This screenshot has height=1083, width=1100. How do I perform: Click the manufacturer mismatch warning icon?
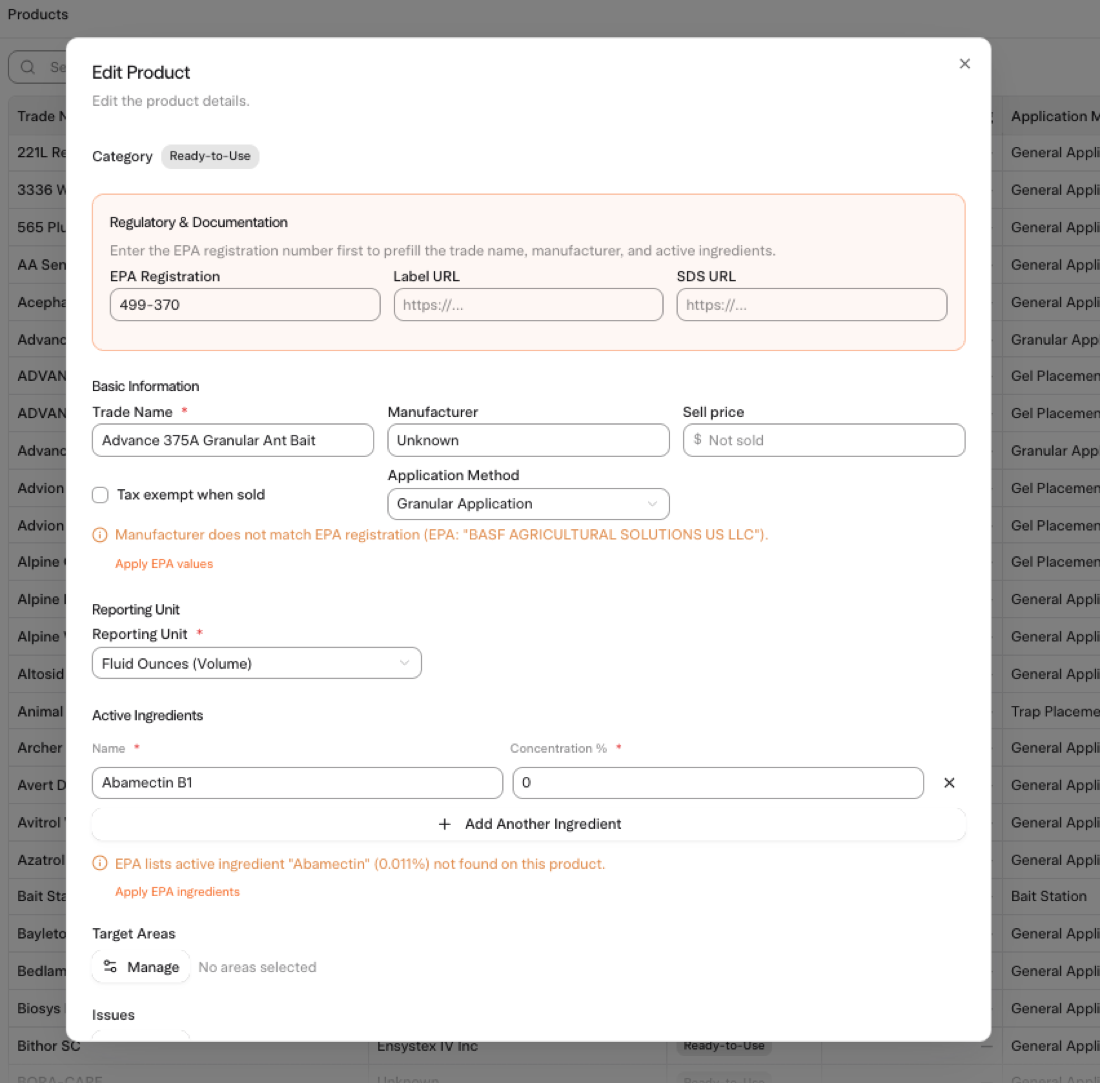100,535
